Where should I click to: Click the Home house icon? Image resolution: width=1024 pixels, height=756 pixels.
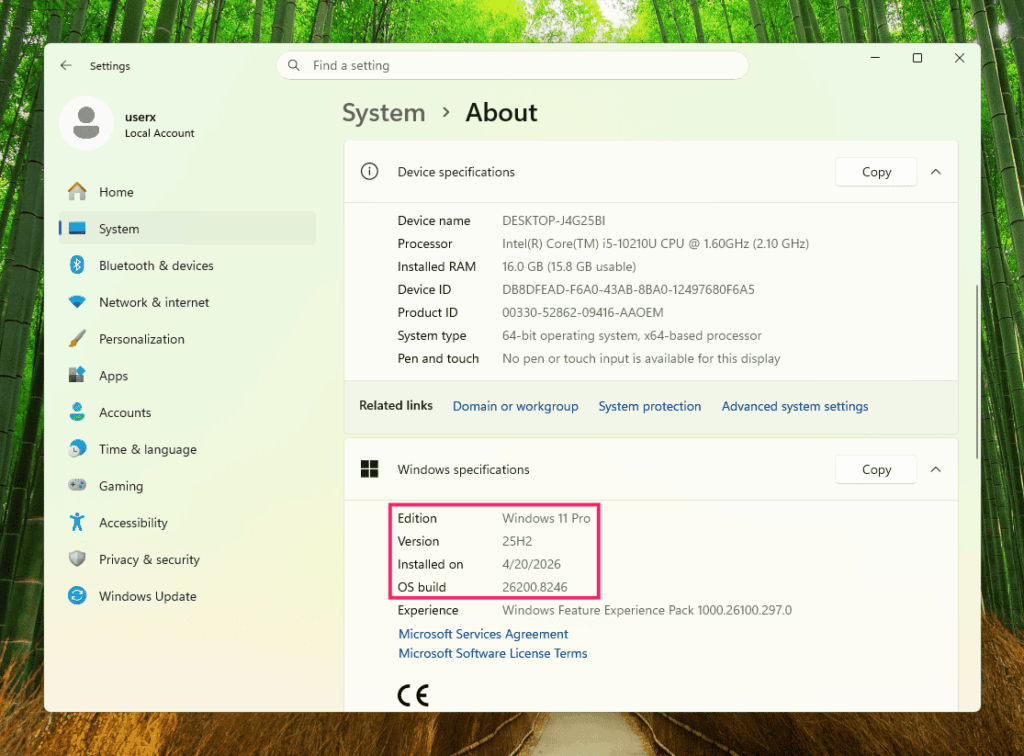77,191
